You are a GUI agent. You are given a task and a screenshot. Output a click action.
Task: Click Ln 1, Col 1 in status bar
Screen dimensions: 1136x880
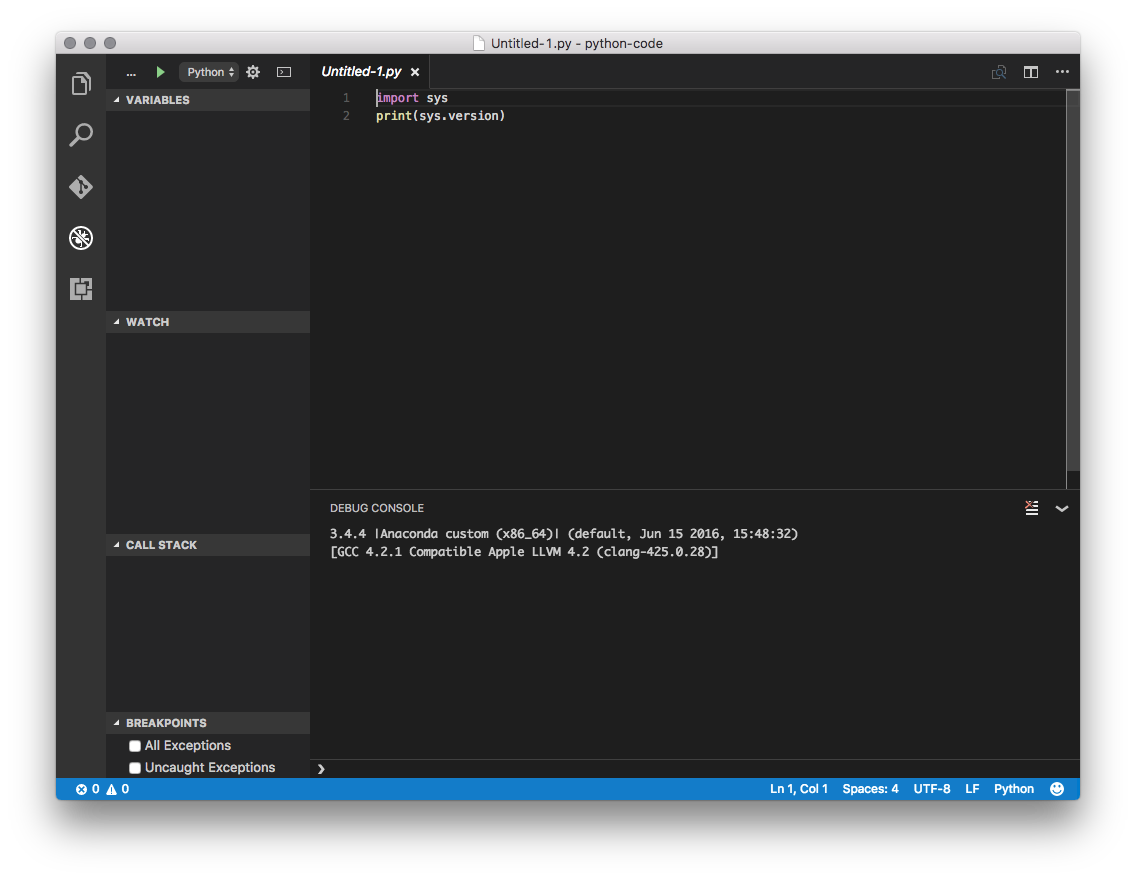coord(798,789)
